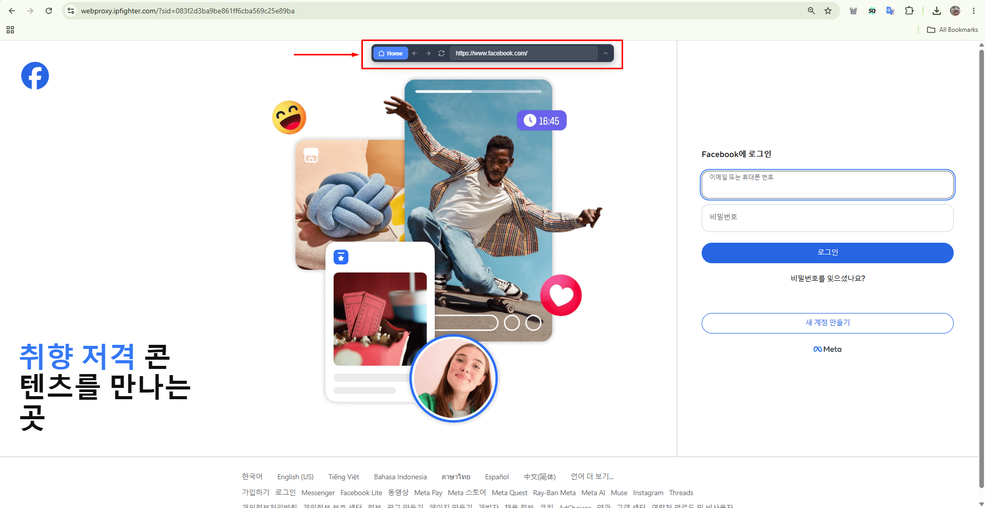Viewport: 985px width, 508px height.
Task: Open the Meta Quest footer link
Action: point(509,493)
